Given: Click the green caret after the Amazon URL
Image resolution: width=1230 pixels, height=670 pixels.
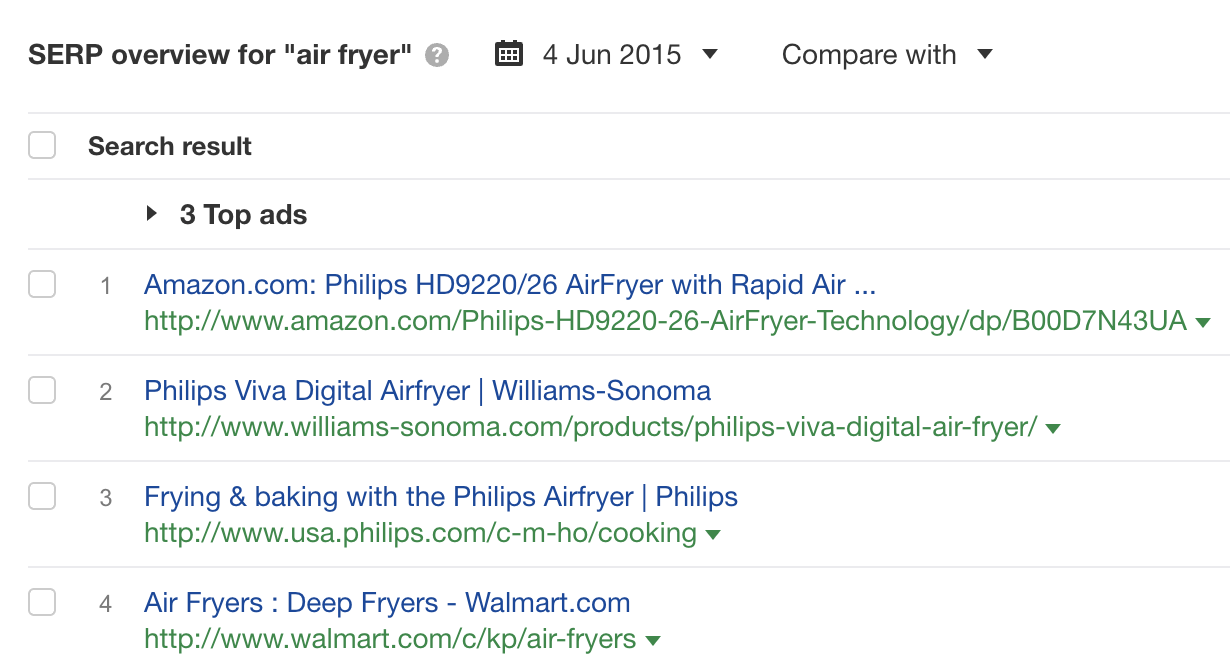Looking at the screenshot, I should tap(1203, 322).
